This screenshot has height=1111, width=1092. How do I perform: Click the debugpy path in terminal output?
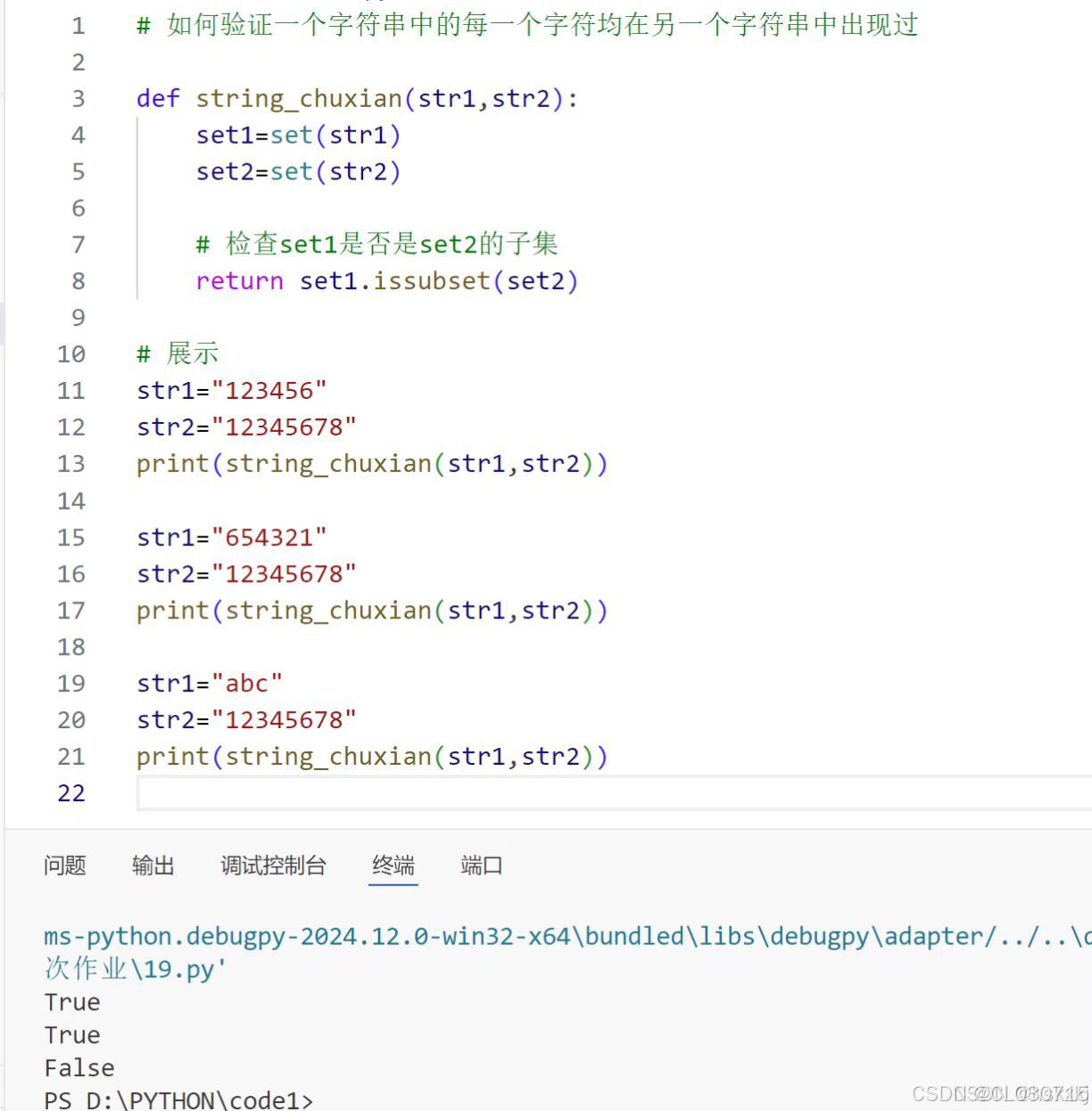point(567,936)
